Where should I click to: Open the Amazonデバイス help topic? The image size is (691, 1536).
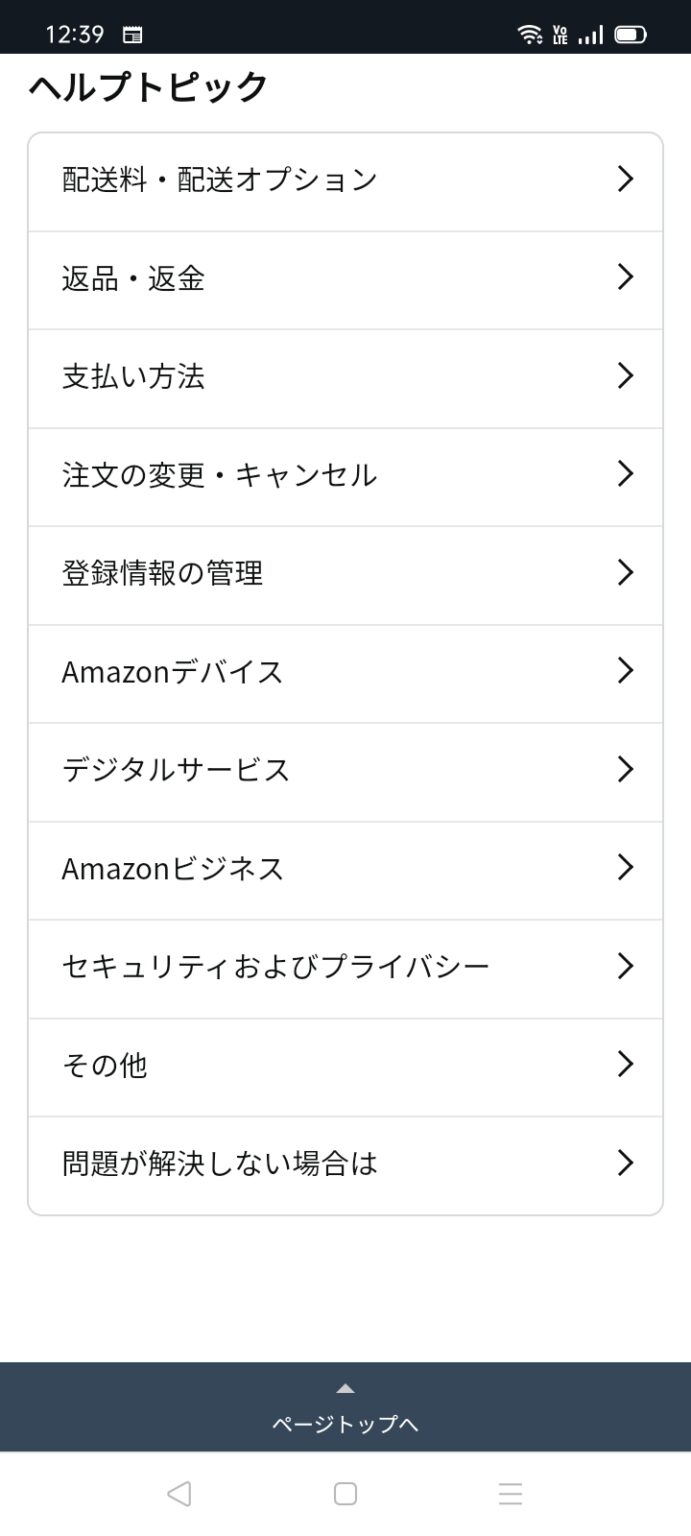pyautogui.click(x=345, y=672)
